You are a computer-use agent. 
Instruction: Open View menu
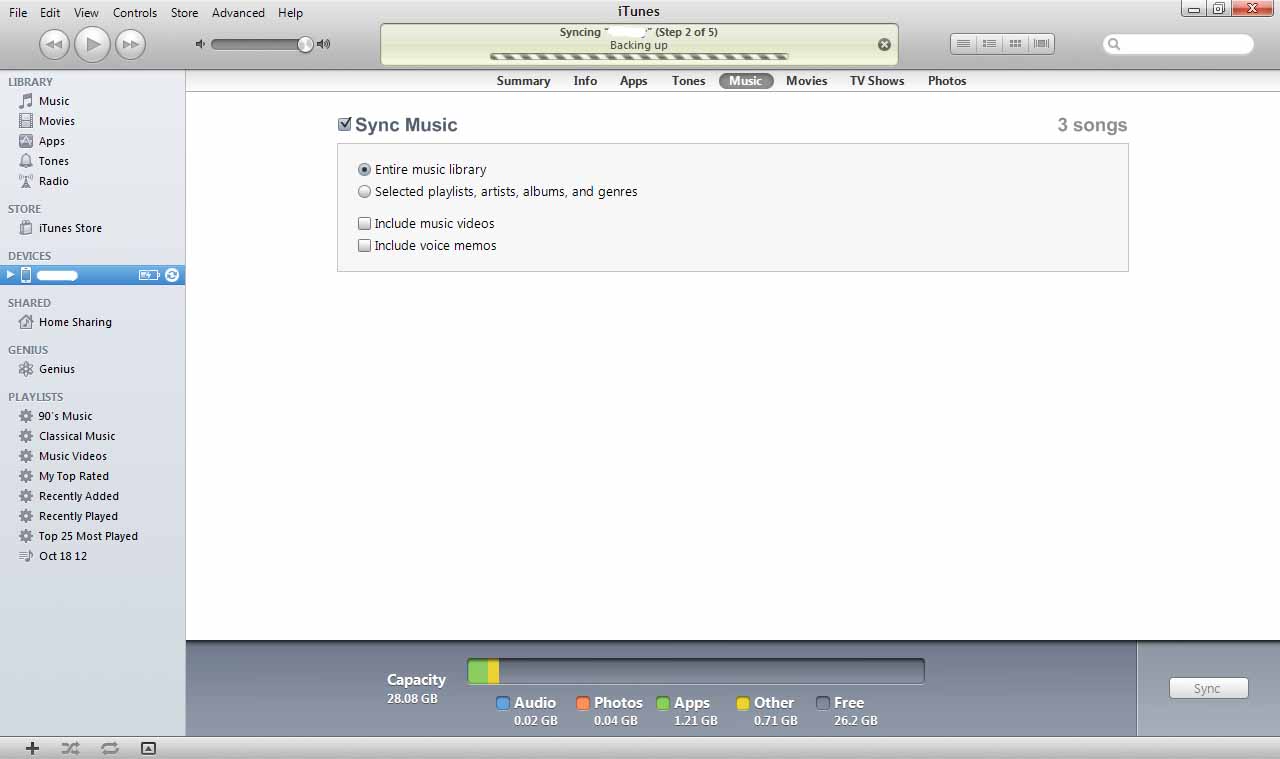[86, 13]
